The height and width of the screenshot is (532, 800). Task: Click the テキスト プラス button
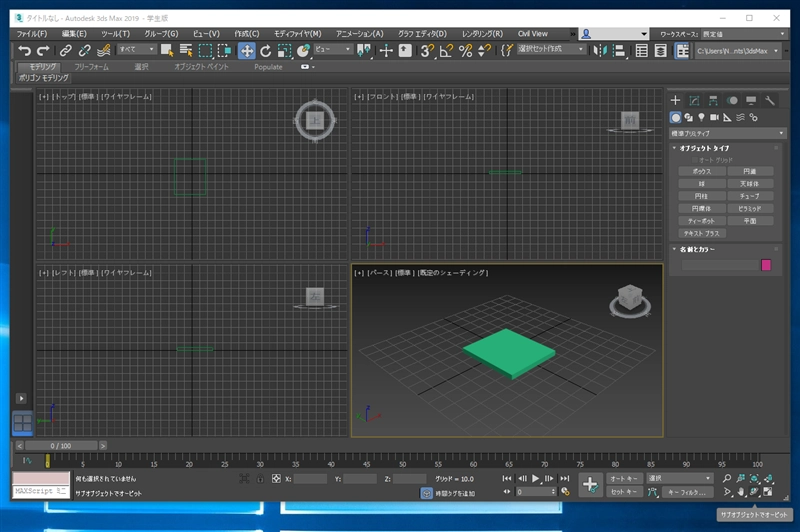tap(702, 233)
